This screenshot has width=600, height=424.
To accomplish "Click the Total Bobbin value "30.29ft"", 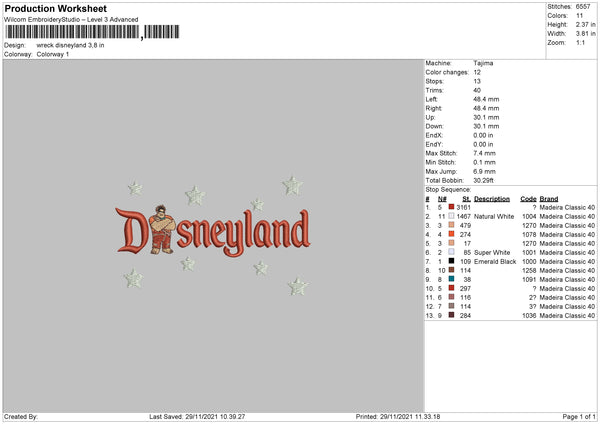I will click(484, 180).
